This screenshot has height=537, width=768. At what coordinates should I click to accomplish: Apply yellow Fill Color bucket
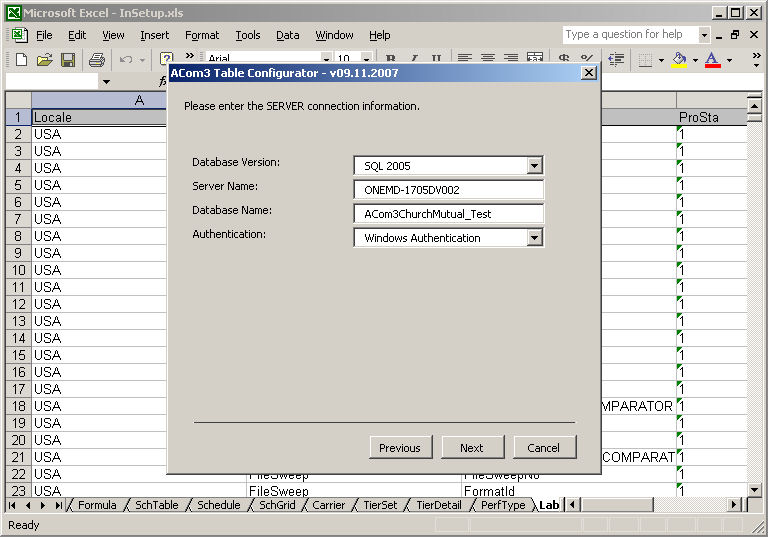(679, 60)
